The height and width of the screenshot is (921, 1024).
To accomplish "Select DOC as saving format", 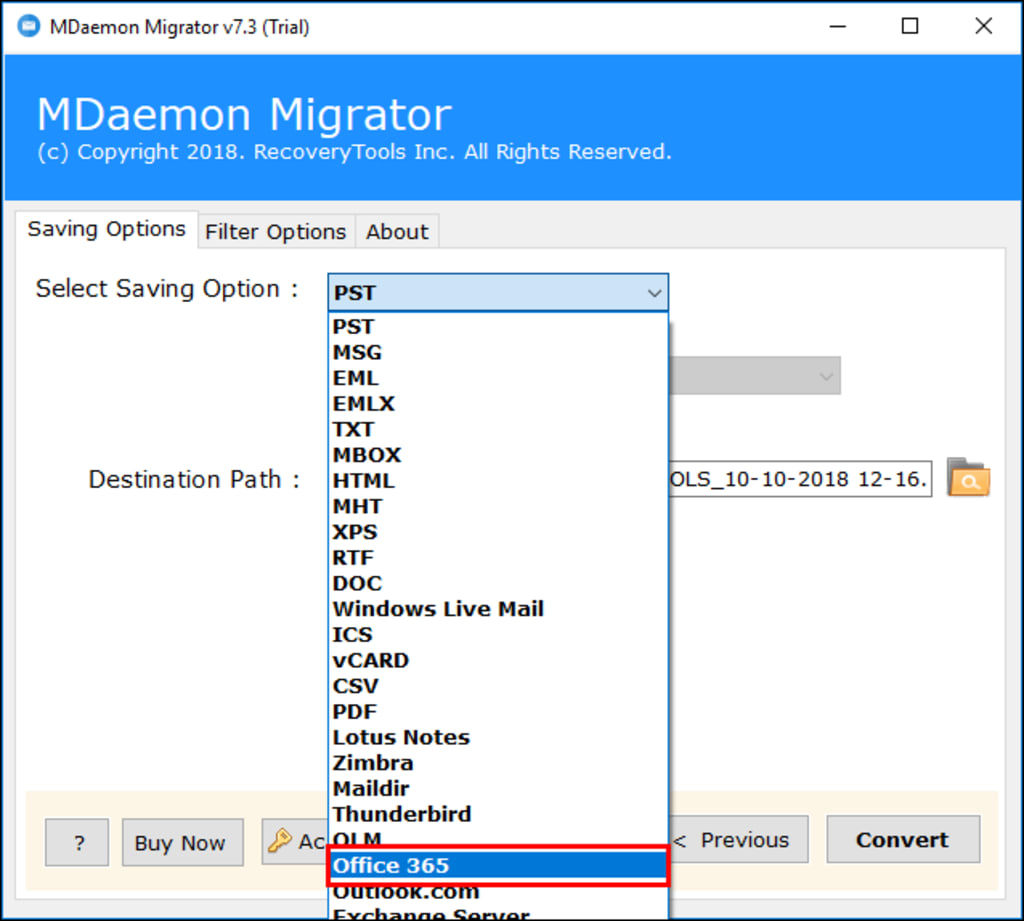I will pyautogui.click(x=498, y=583).
